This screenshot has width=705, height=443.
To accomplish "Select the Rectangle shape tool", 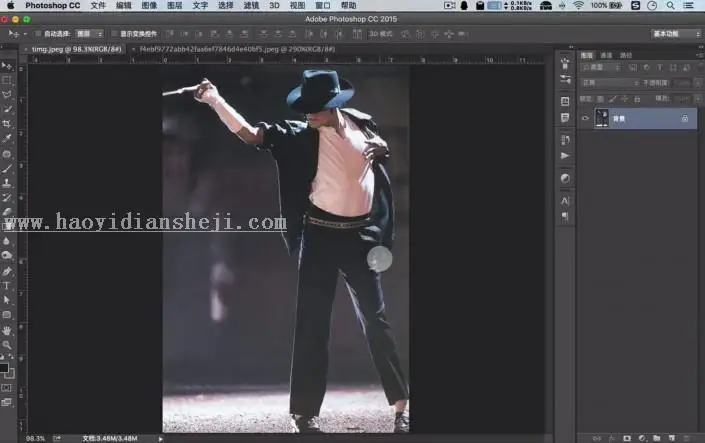I will click(x=7, y=315).
